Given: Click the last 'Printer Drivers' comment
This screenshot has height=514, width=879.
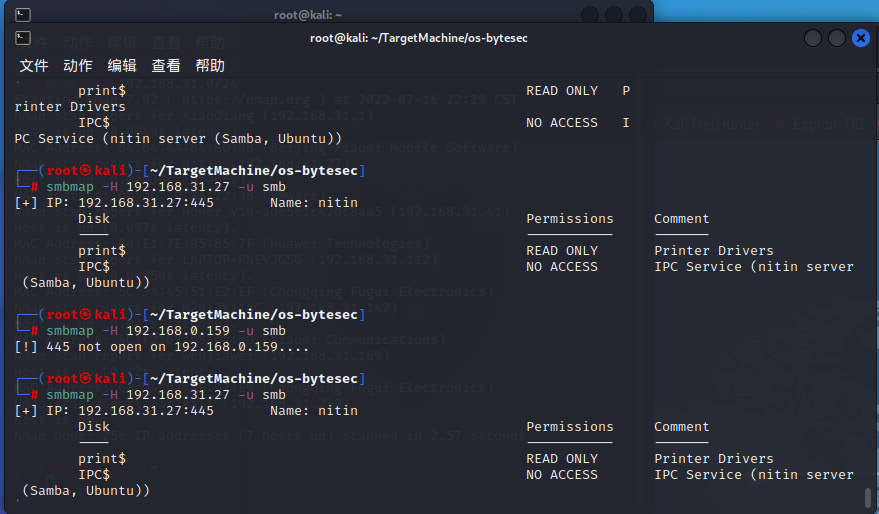Looking at the screenshot, I should (714, 459).
